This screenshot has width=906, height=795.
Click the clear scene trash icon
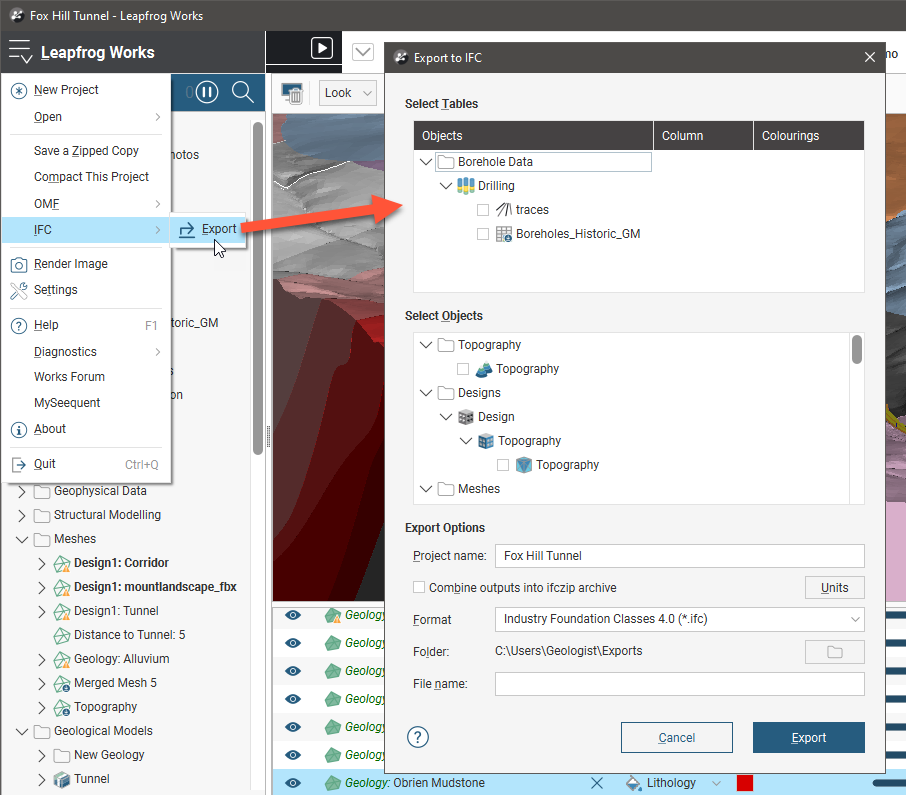click(x=293, y=93)
